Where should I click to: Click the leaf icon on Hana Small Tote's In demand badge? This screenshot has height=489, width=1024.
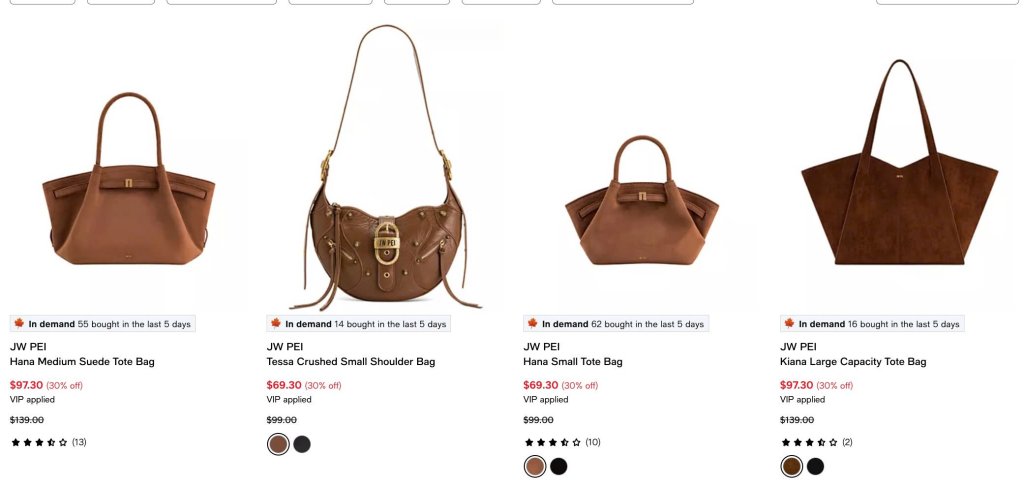point(533,323)
